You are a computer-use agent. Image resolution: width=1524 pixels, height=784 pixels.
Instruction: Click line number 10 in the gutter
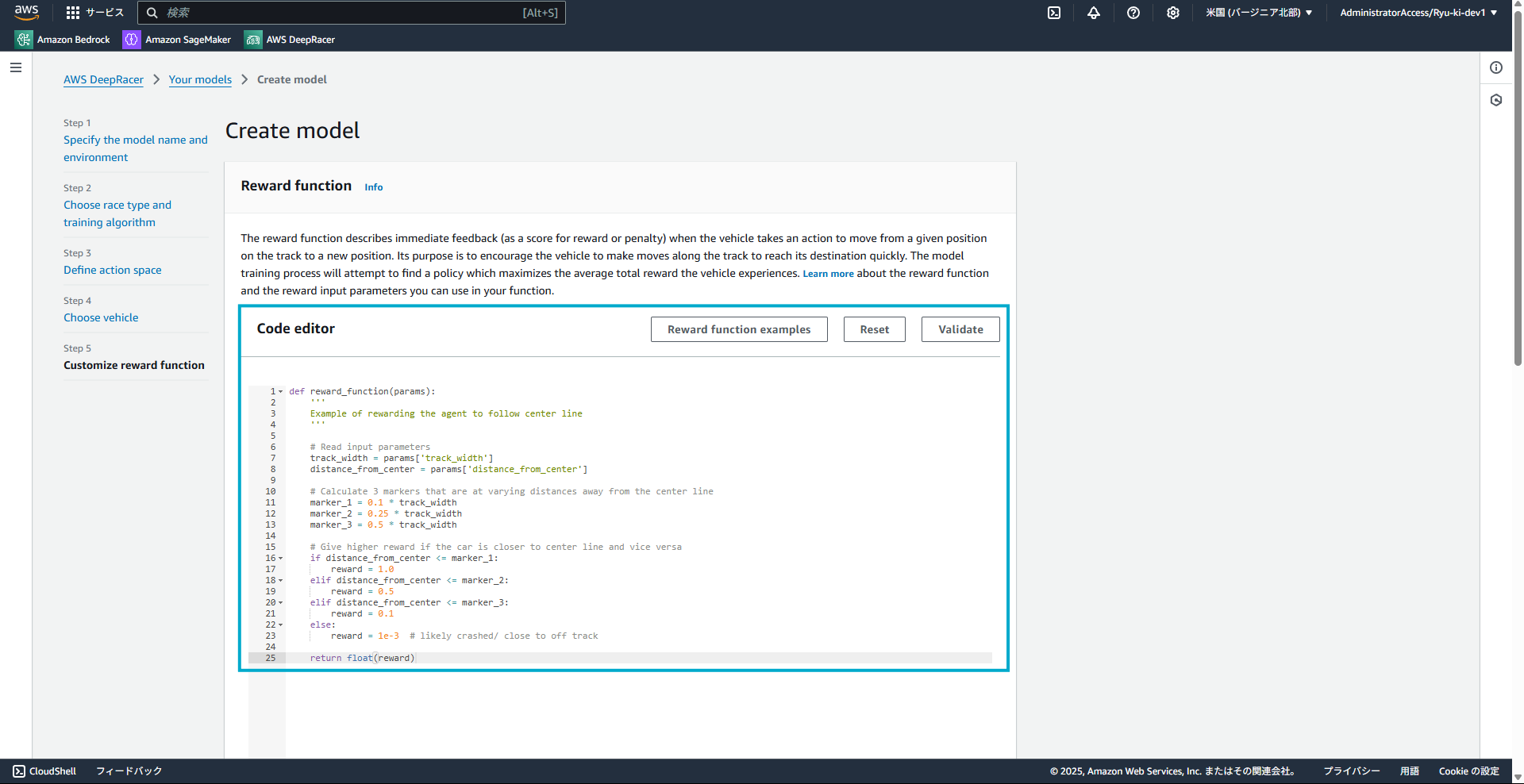pyautogui.click(x=271, y=492)
